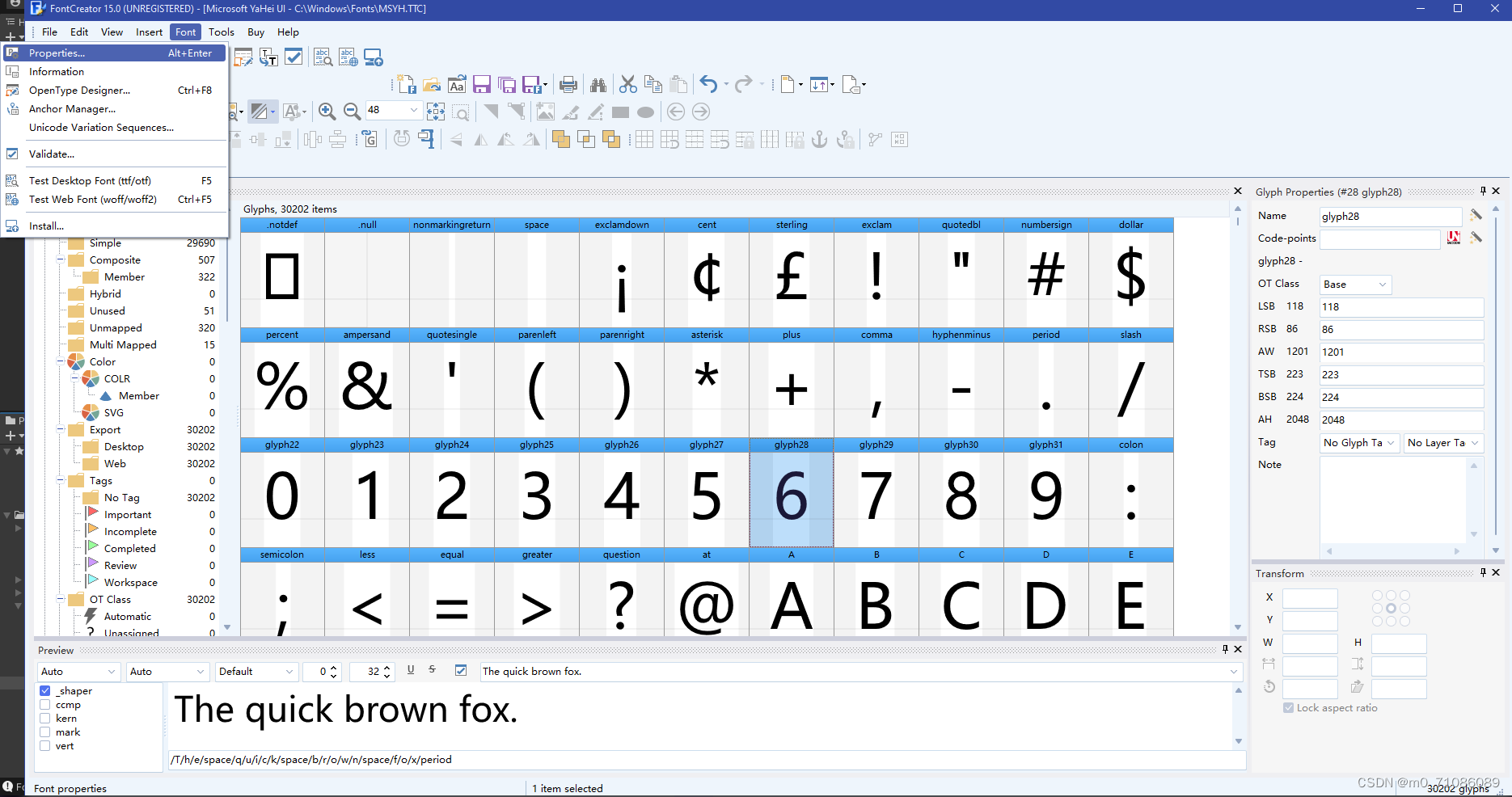The width and height of the screenshot is (1512, 797).
Task: Click the Cut scissors icon
Action: coord(627,85)
